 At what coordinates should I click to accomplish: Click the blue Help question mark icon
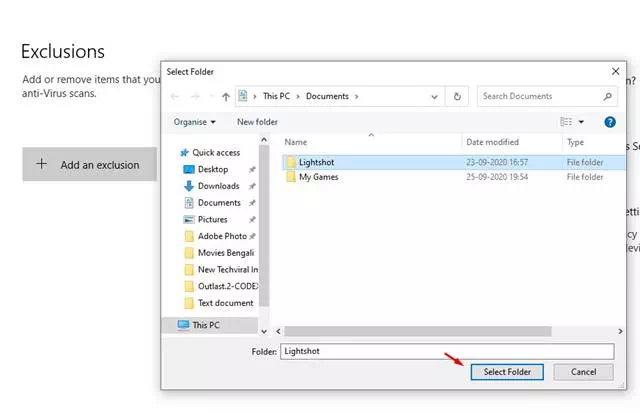pyautogui.click(x=609, y=122)
